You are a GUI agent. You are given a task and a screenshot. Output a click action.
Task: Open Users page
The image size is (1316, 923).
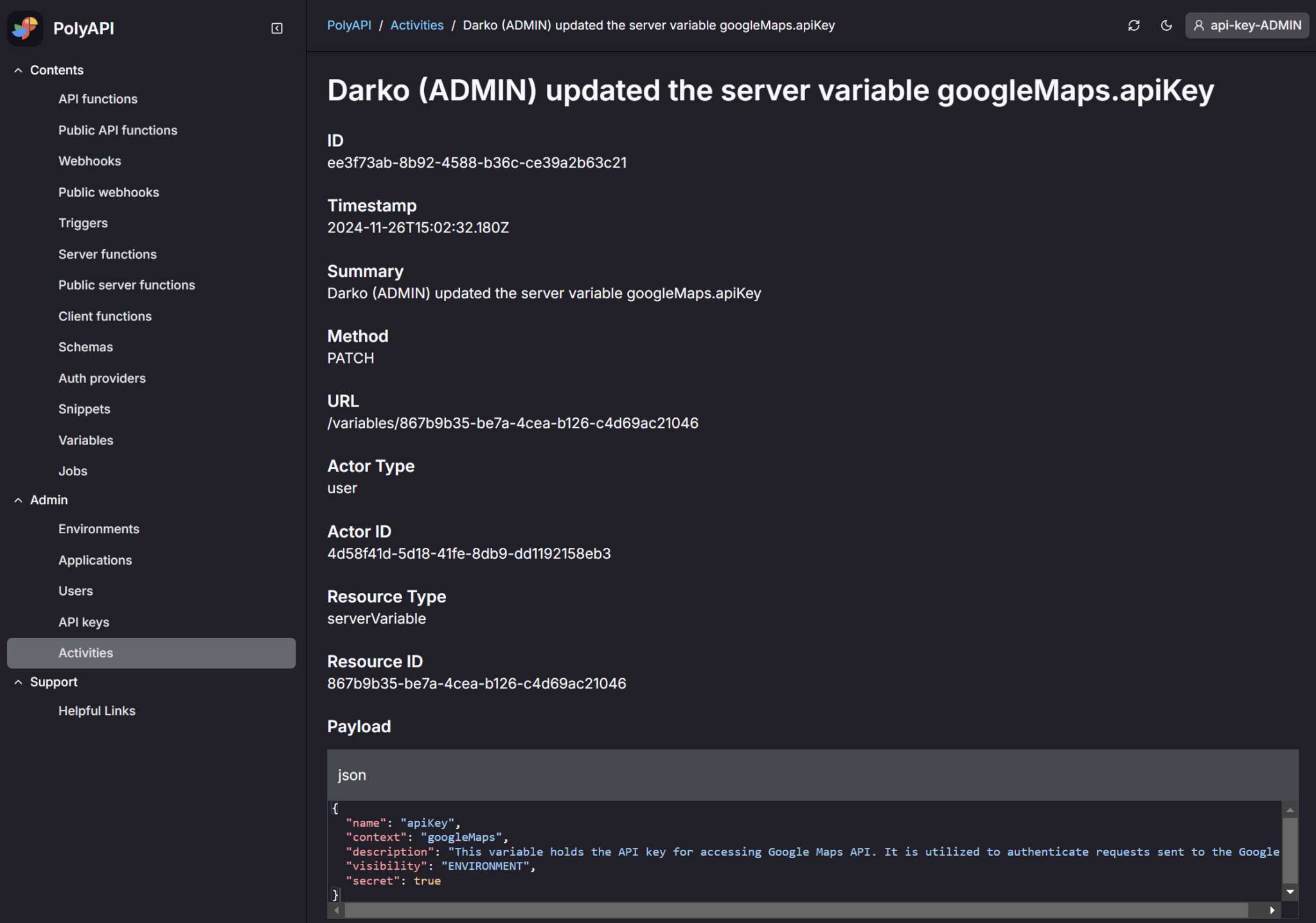pos(75,591)
